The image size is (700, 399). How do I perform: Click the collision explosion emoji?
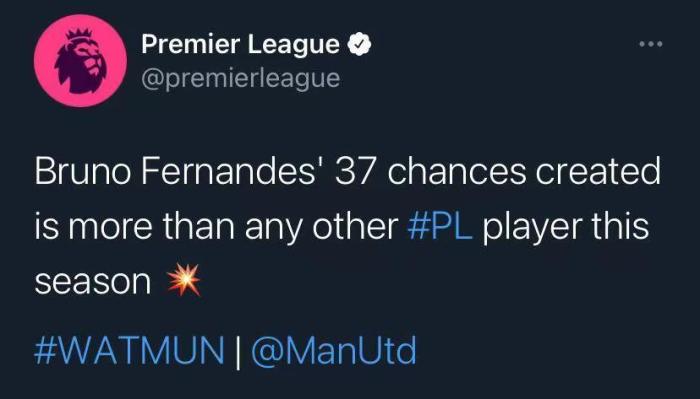coord(184,280)
